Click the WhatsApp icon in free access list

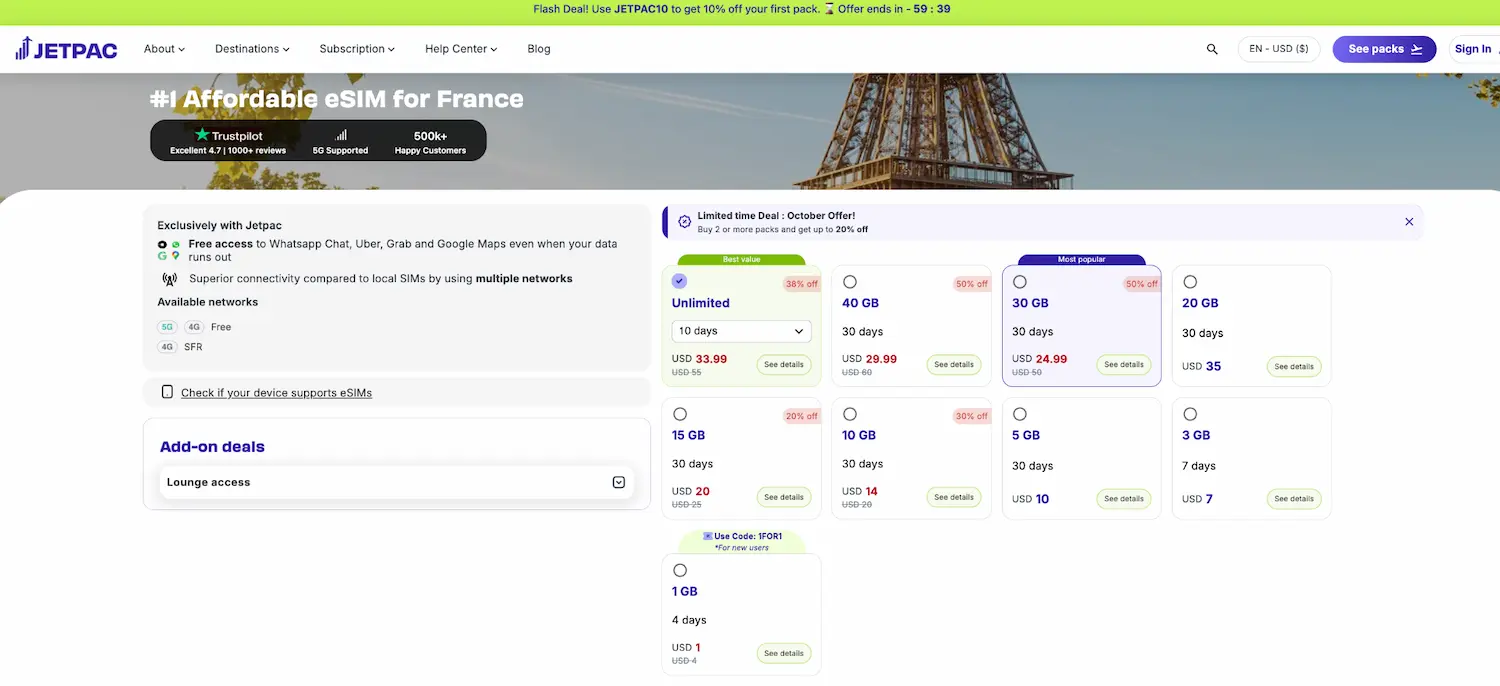click(x=174, y=243)
